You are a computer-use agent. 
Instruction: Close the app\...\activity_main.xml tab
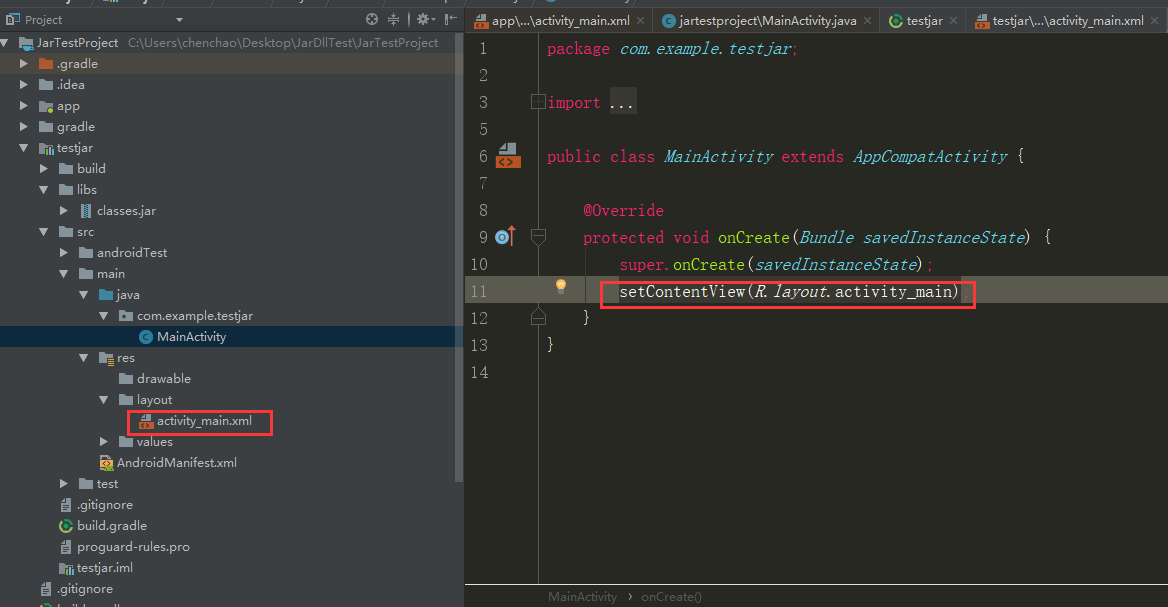click(x=640, y=21)
